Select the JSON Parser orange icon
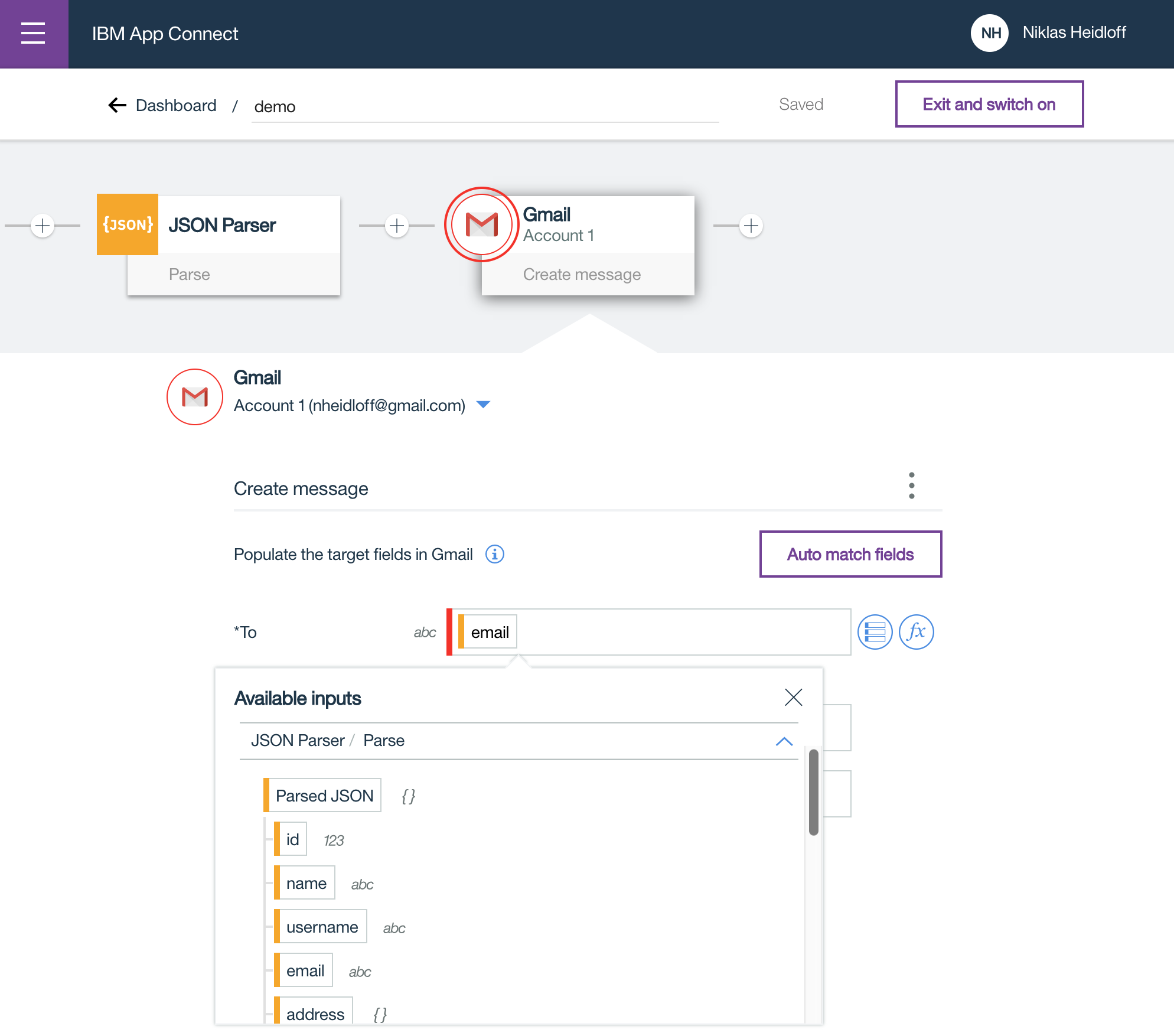 point(128,224)
